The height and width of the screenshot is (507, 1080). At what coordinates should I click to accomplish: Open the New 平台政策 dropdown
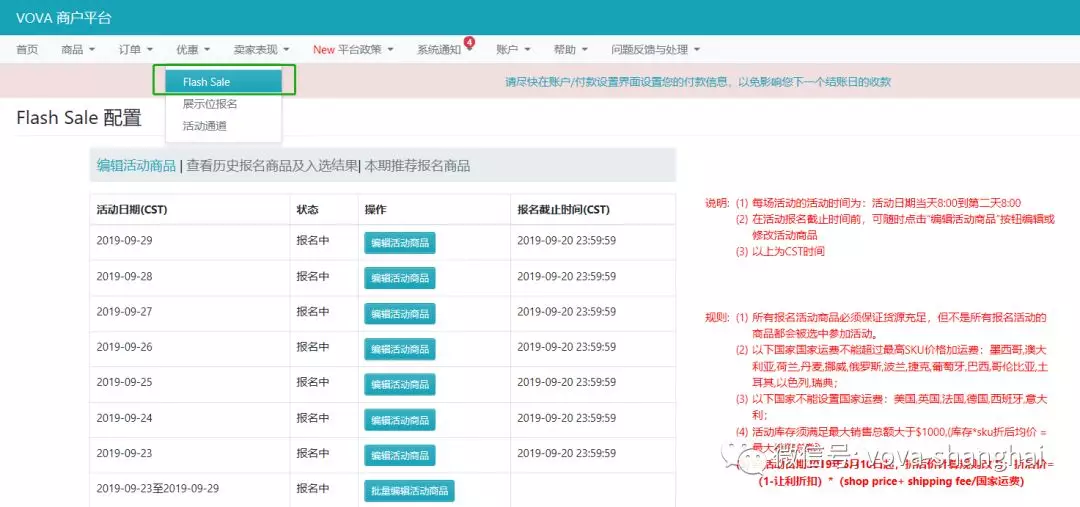click(x=353, y=50)
